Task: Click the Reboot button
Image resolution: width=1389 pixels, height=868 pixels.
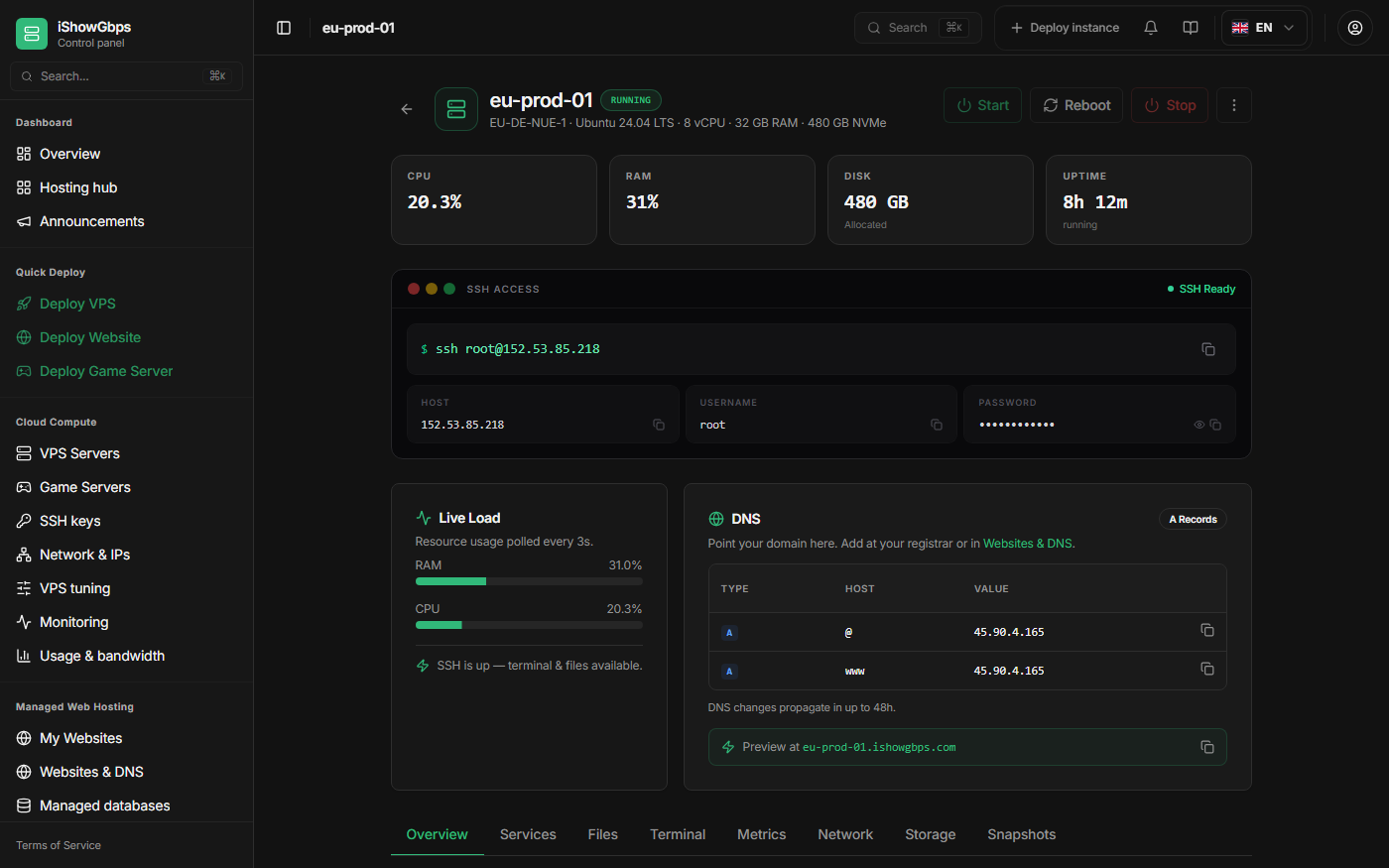Action: [1076, 105]
